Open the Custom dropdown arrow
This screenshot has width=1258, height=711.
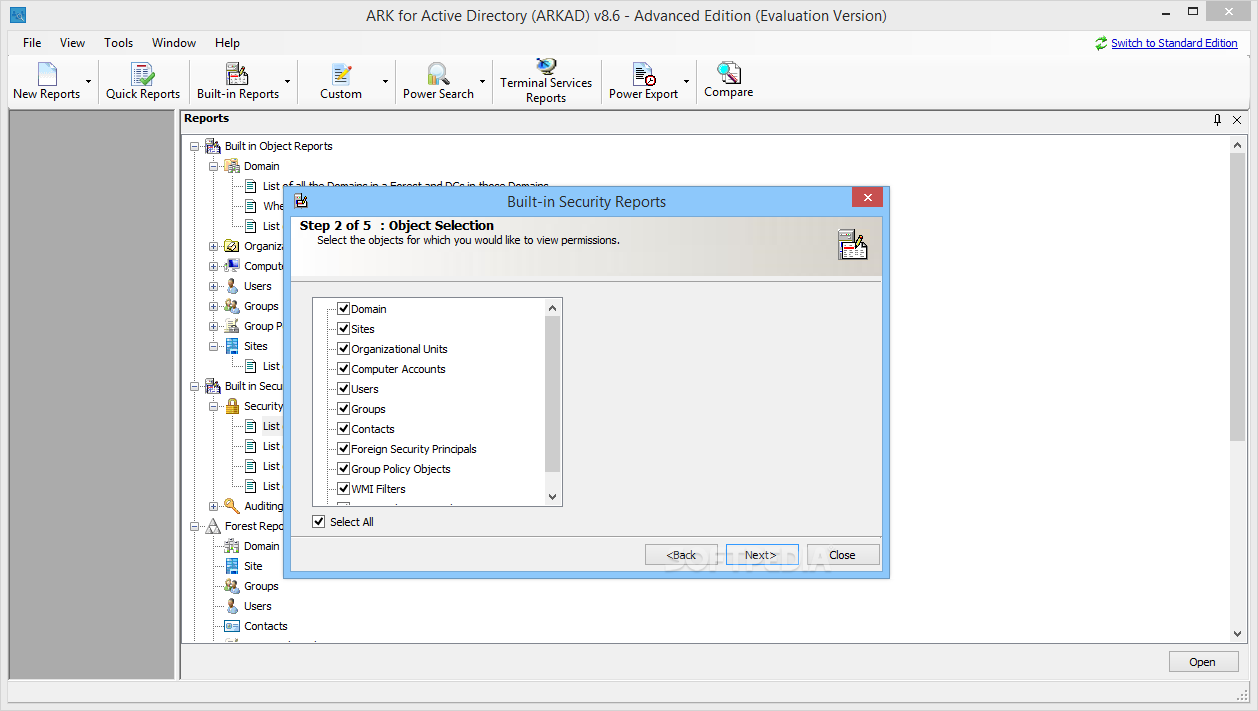[385, 81]
